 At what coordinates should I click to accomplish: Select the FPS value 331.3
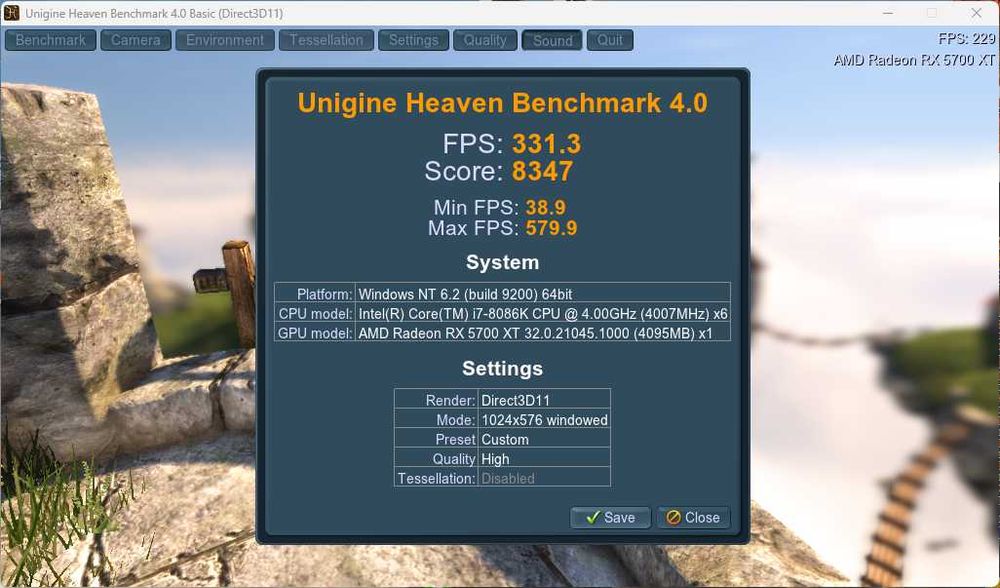547,143
